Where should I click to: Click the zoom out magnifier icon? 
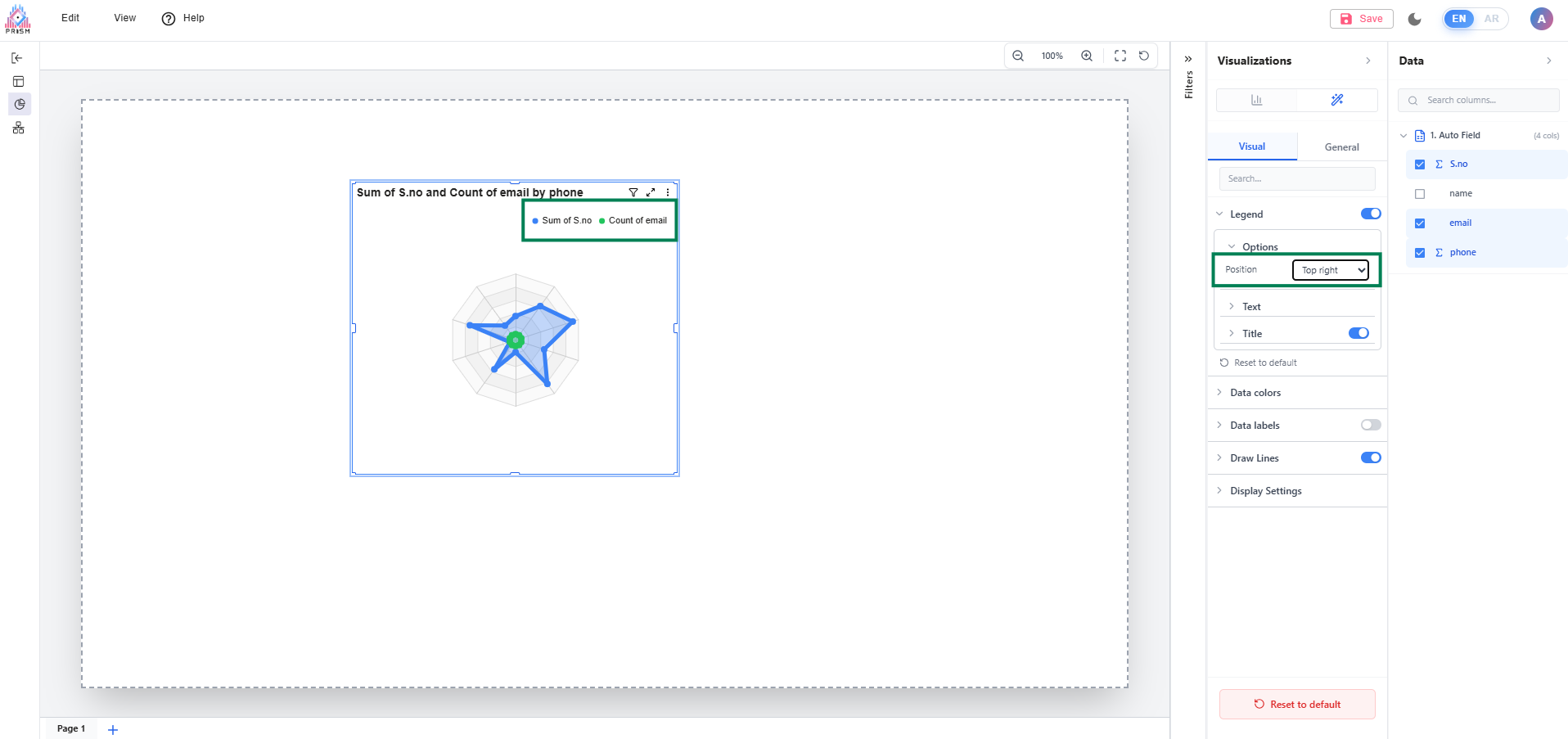tap(1018, 56)
